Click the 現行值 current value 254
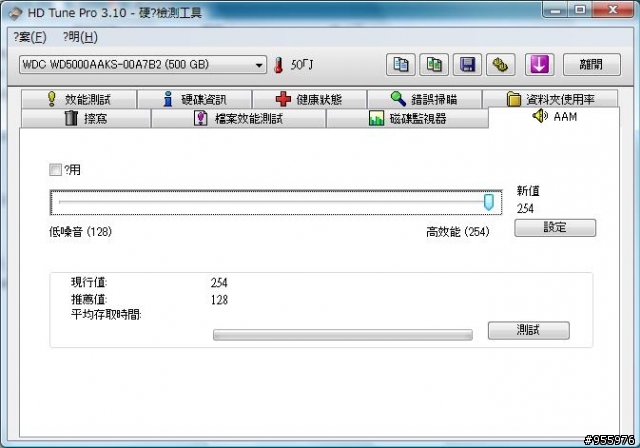This screenshot has width=640, height=448. [219, 282]
